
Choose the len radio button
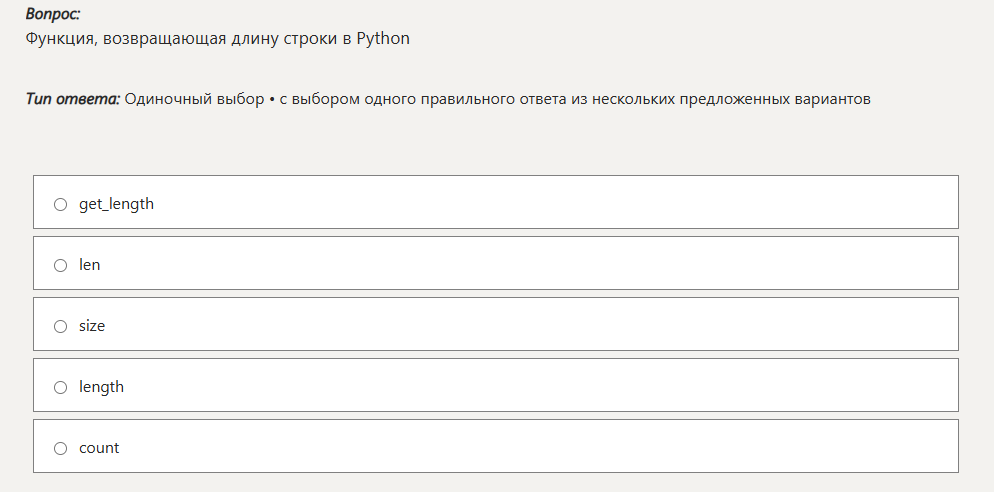click(x=60, y=265)
